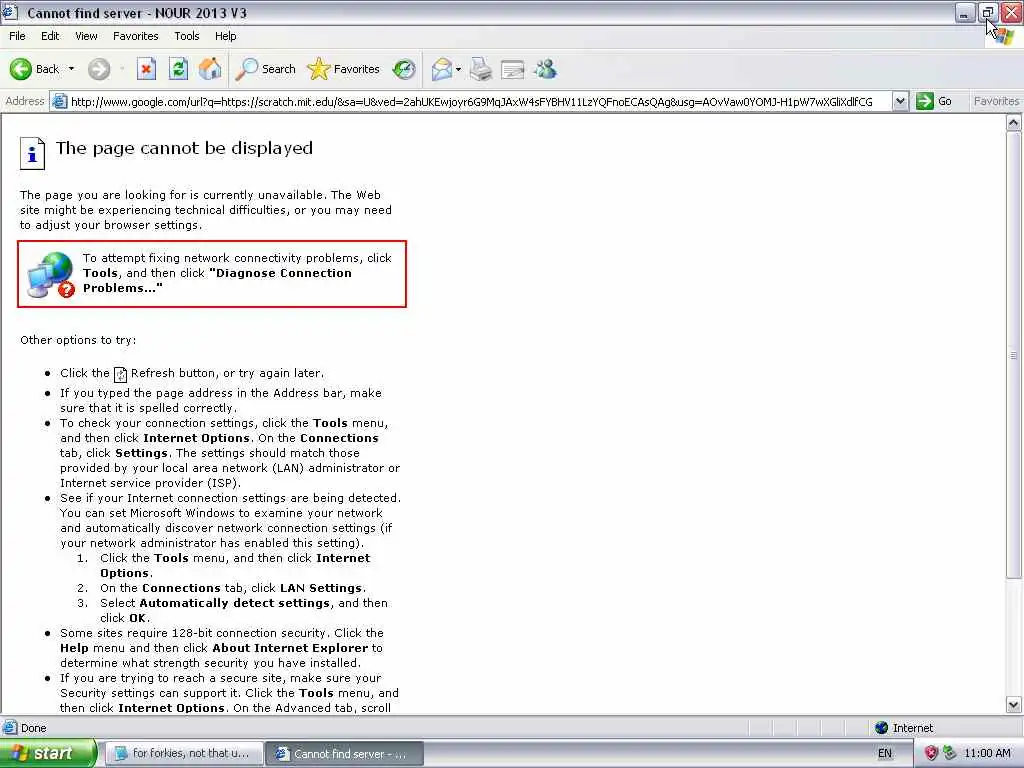
Task: Click the 'Automatically detect settings' bold text
Action: (x=234, y=603)
